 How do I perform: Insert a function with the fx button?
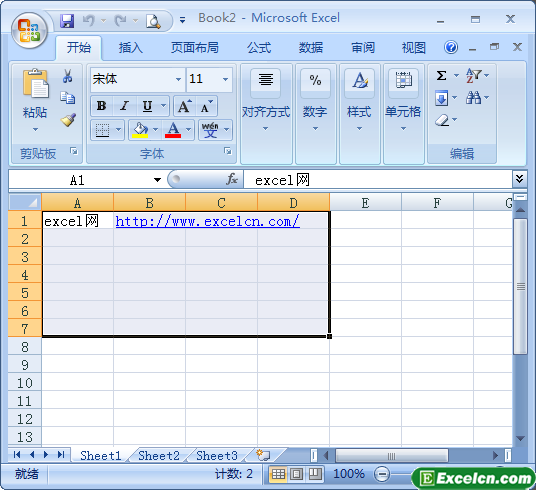pos(232,179)
